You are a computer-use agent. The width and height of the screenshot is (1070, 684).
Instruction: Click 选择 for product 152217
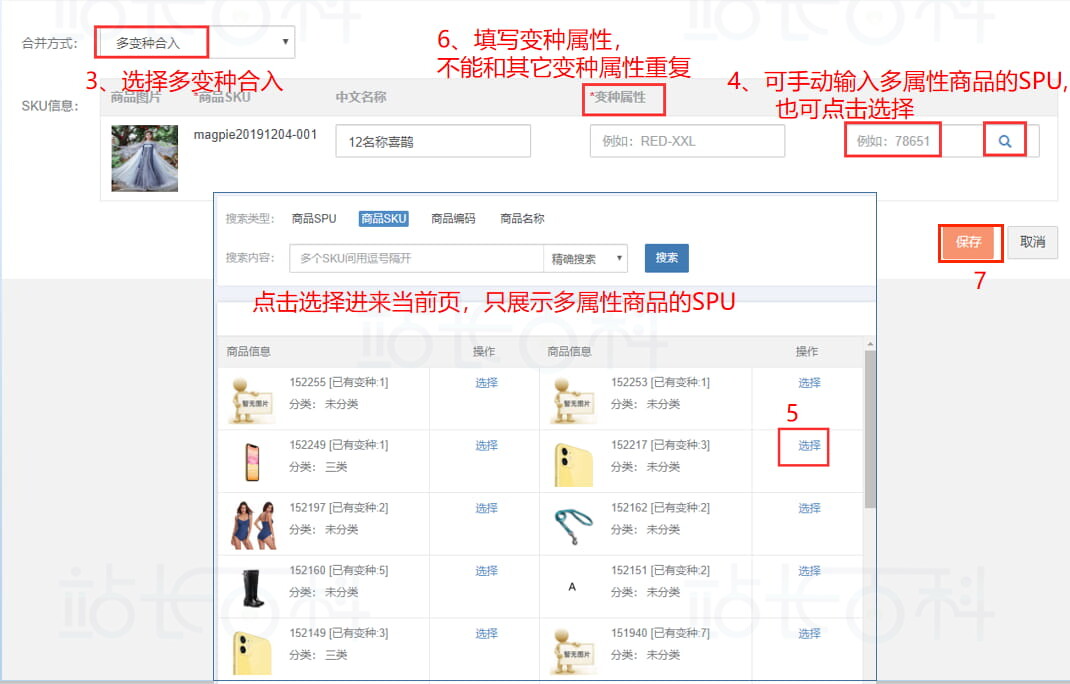pyautogui.click(x=809, y=446)
